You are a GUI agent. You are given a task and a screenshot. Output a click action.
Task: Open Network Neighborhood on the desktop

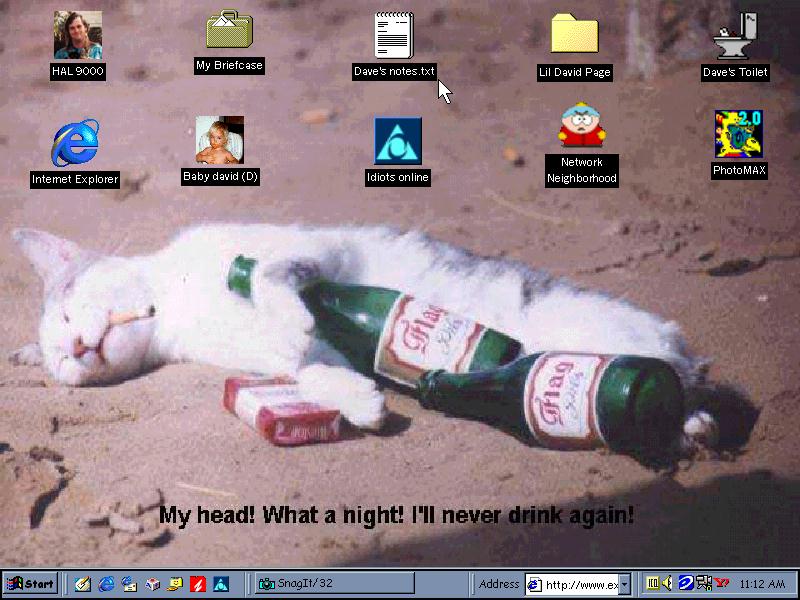pos(581,126)
